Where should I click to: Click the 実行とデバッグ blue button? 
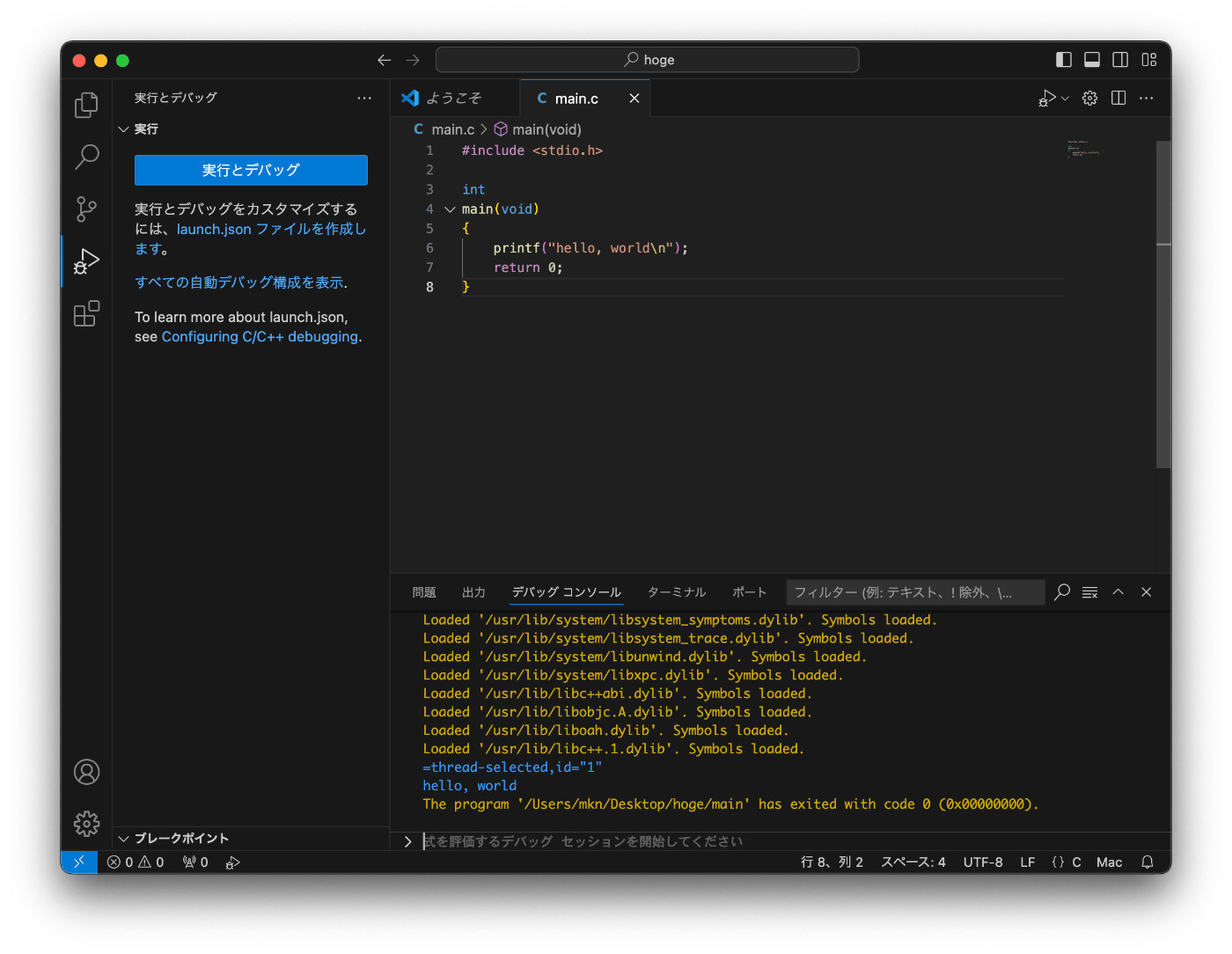251,170
